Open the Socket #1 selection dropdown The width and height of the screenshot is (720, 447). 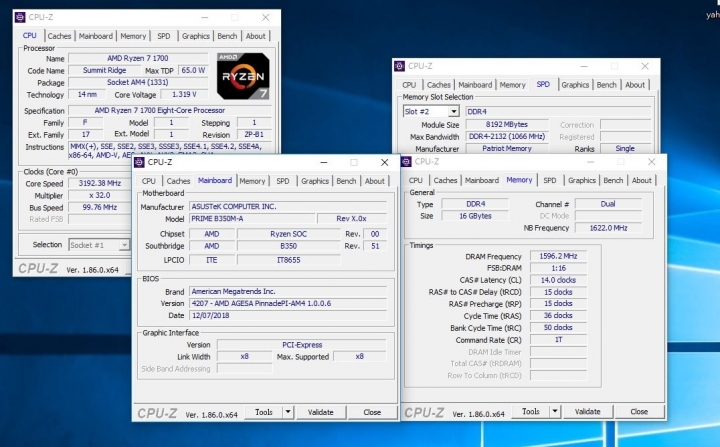point(124,245)
